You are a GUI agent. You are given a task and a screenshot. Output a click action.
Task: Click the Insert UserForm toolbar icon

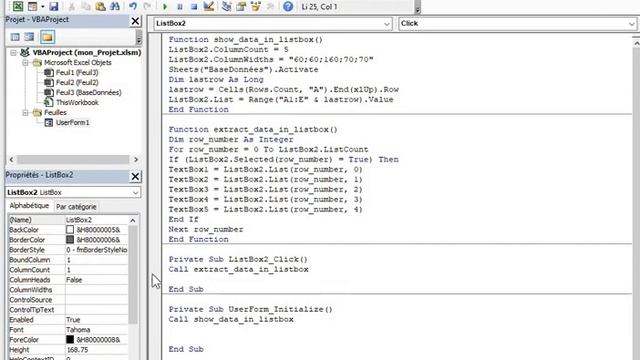32,6
